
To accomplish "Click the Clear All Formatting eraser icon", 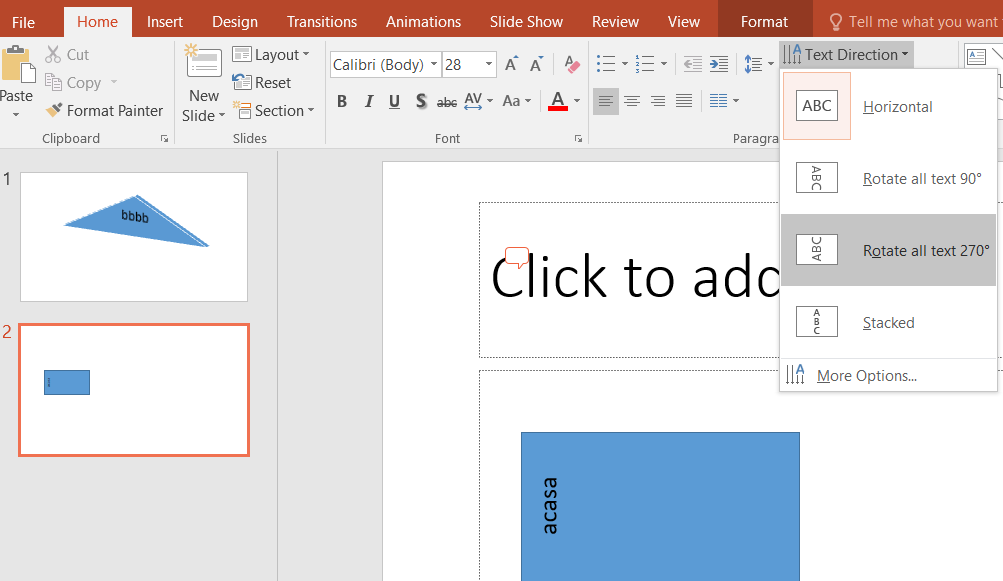I will [x=572, y=65].
